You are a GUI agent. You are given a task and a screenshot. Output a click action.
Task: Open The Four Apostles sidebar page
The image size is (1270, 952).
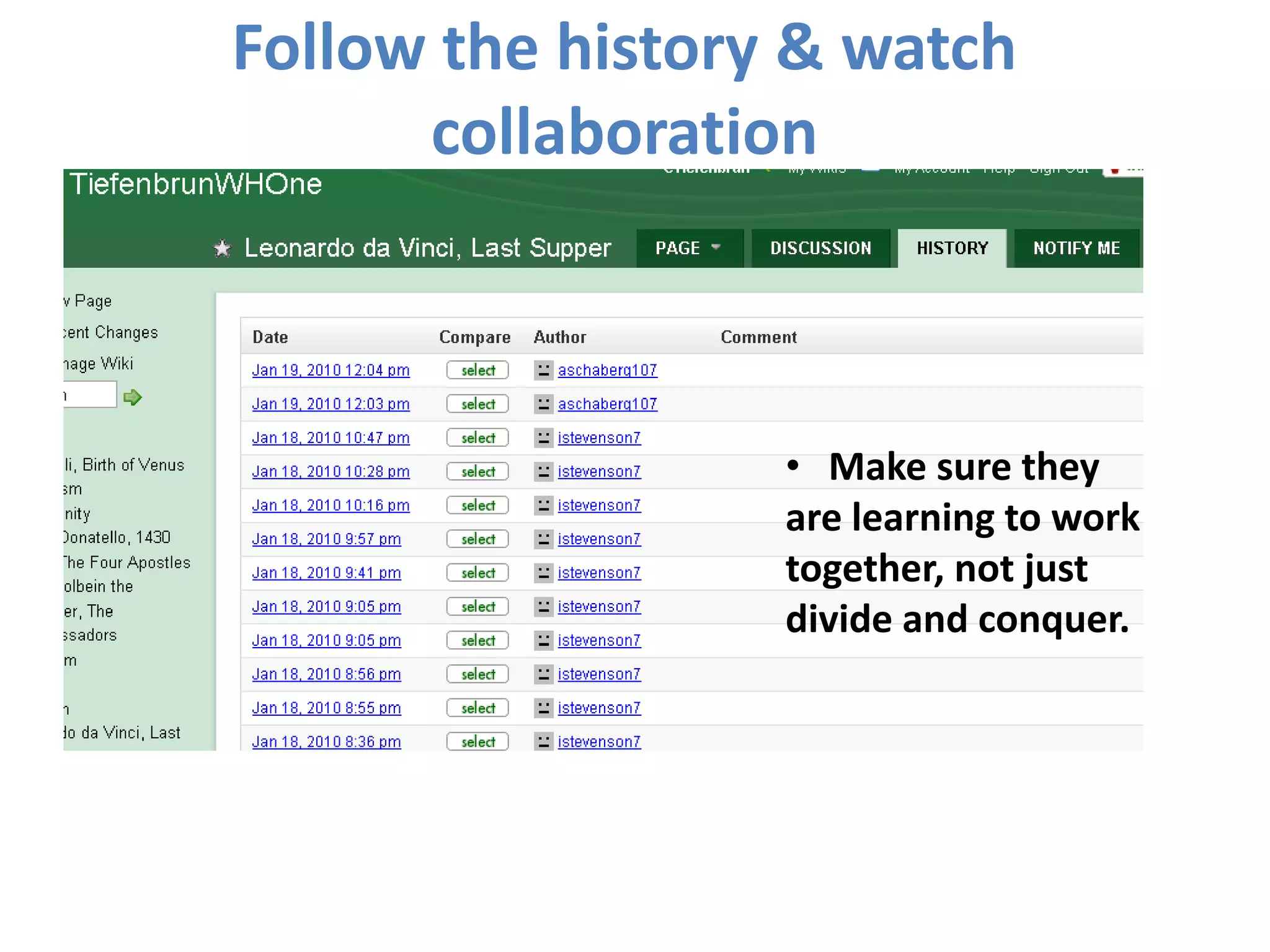point(127,563)
